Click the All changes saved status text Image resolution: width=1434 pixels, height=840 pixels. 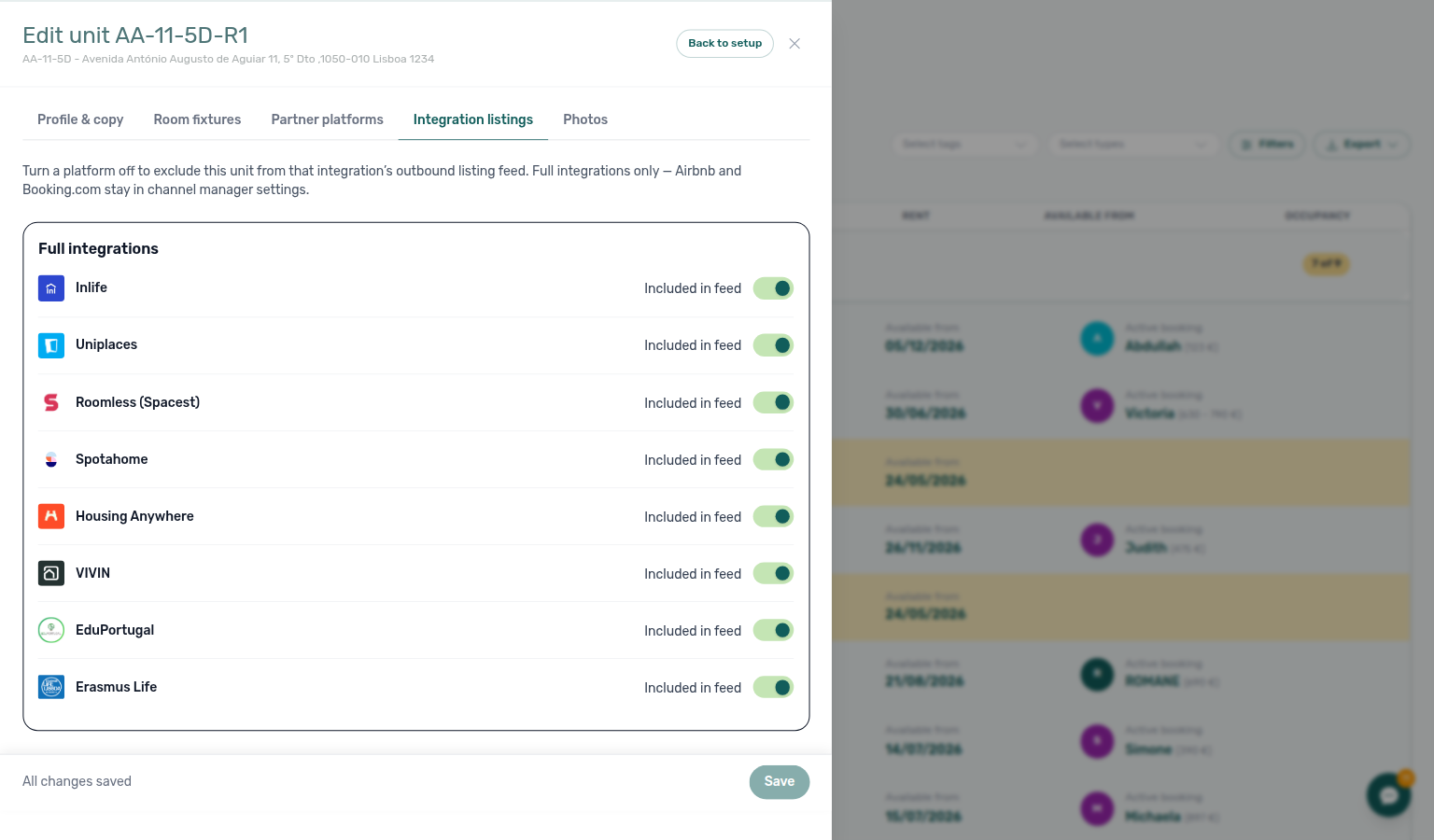tap(77, 781)
